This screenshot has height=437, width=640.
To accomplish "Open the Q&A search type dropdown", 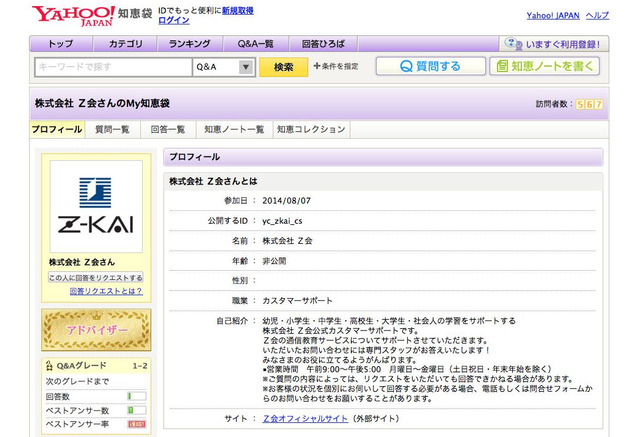I will pyautogui.click(x=224, y=67).
